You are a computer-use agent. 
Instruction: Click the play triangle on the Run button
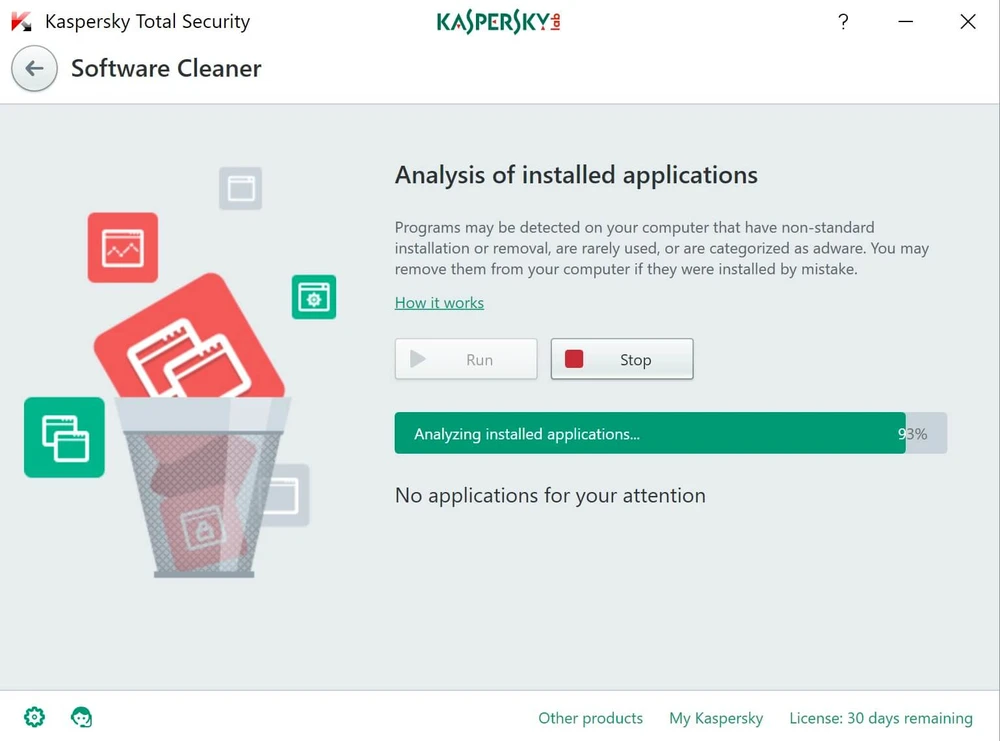[420, 359]
